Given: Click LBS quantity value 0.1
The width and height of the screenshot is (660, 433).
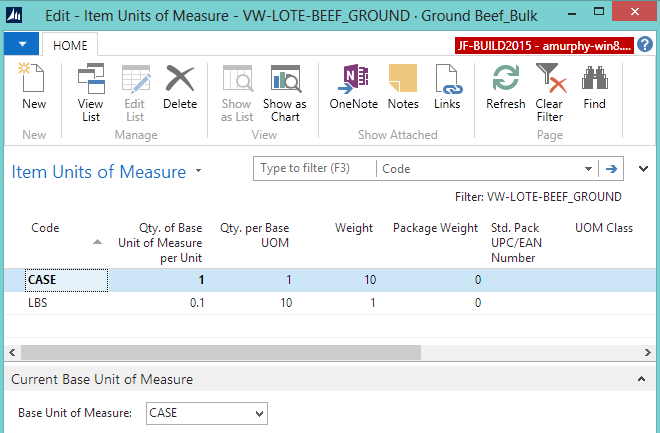Looking at the screenshot, I should (x=197, y=303).
